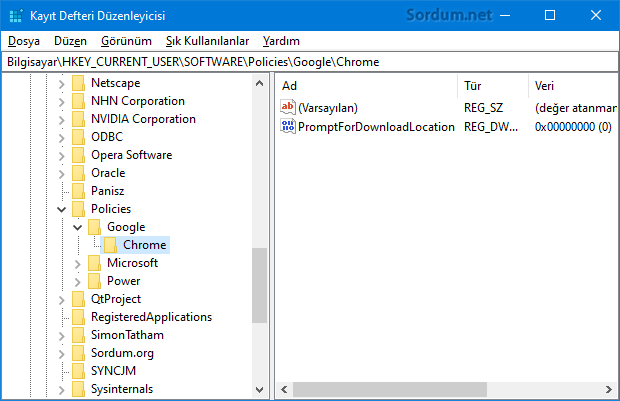Image resolution: width=620 pixels, height=401 pixels.
Task: Select the Policies key label
Action: (111, 209)
